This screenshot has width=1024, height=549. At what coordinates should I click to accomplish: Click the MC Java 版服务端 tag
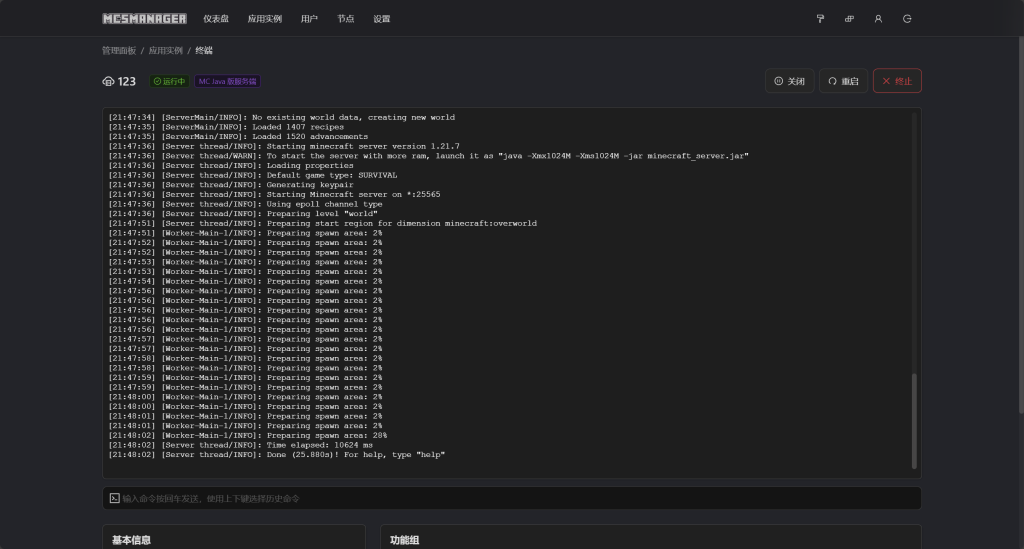point(227,82)
